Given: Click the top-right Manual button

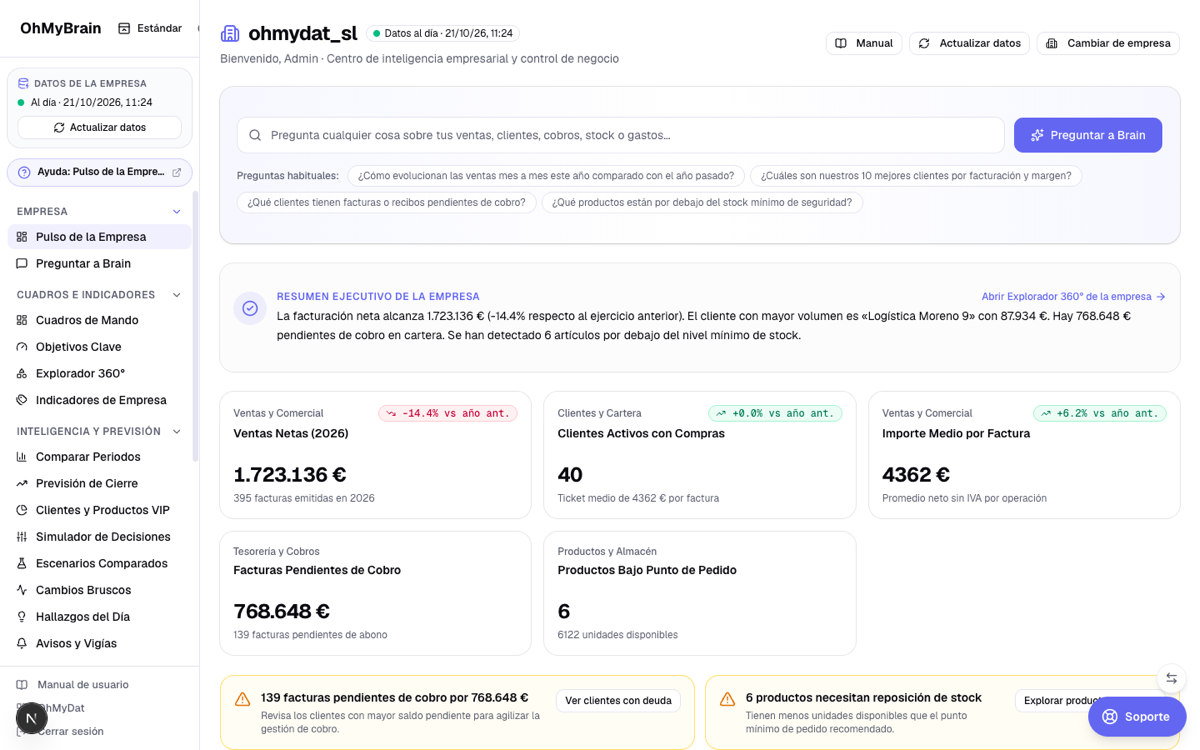Looking at the screenshot, I should (864, 43).
